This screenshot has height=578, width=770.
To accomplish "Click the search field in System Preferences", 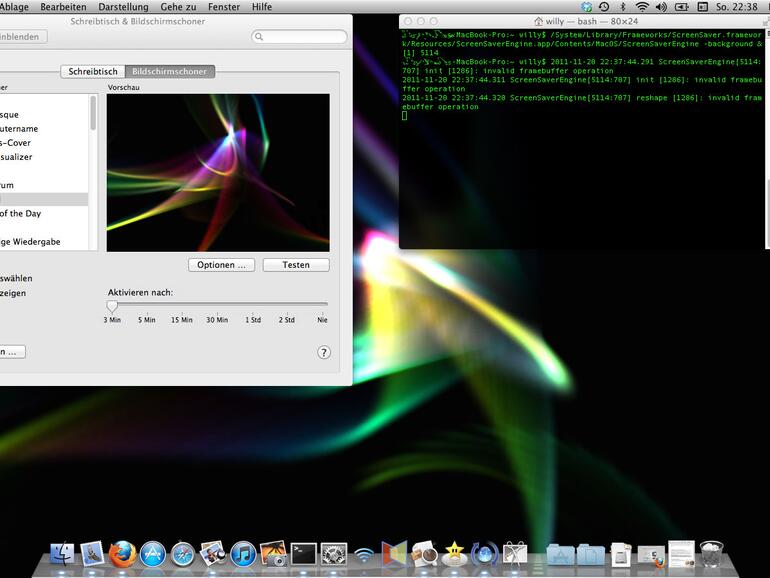I will pos(300,37).
